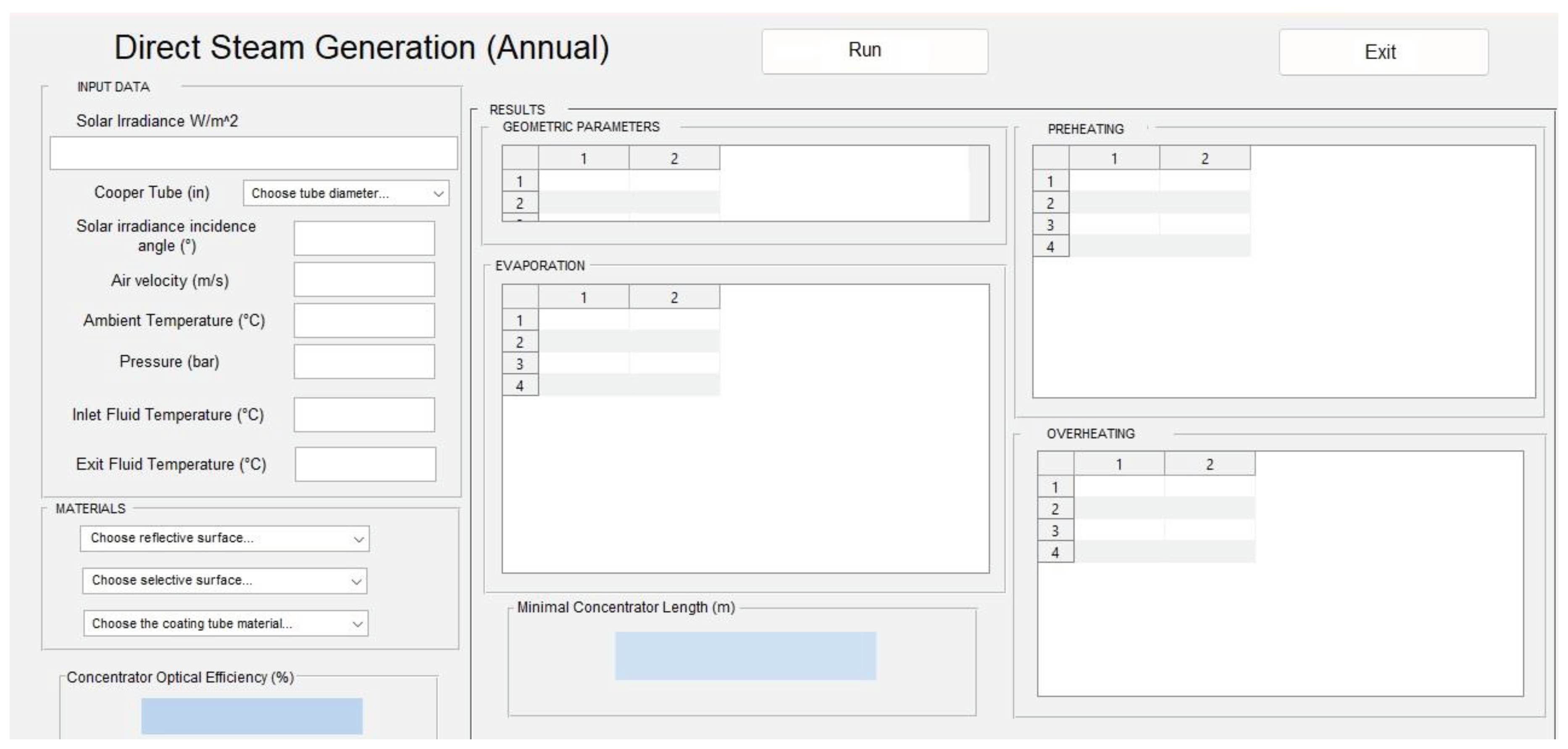Image resolution: width=1568 pixels, height=749 pixels.
Task: Click the Minimal Concentrator Length result box
Action: click(745, 656)
